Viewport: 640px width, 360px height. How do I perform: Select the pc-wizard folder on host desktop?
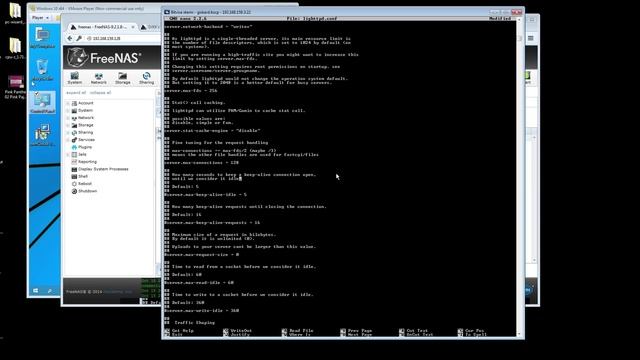point(15,13)
